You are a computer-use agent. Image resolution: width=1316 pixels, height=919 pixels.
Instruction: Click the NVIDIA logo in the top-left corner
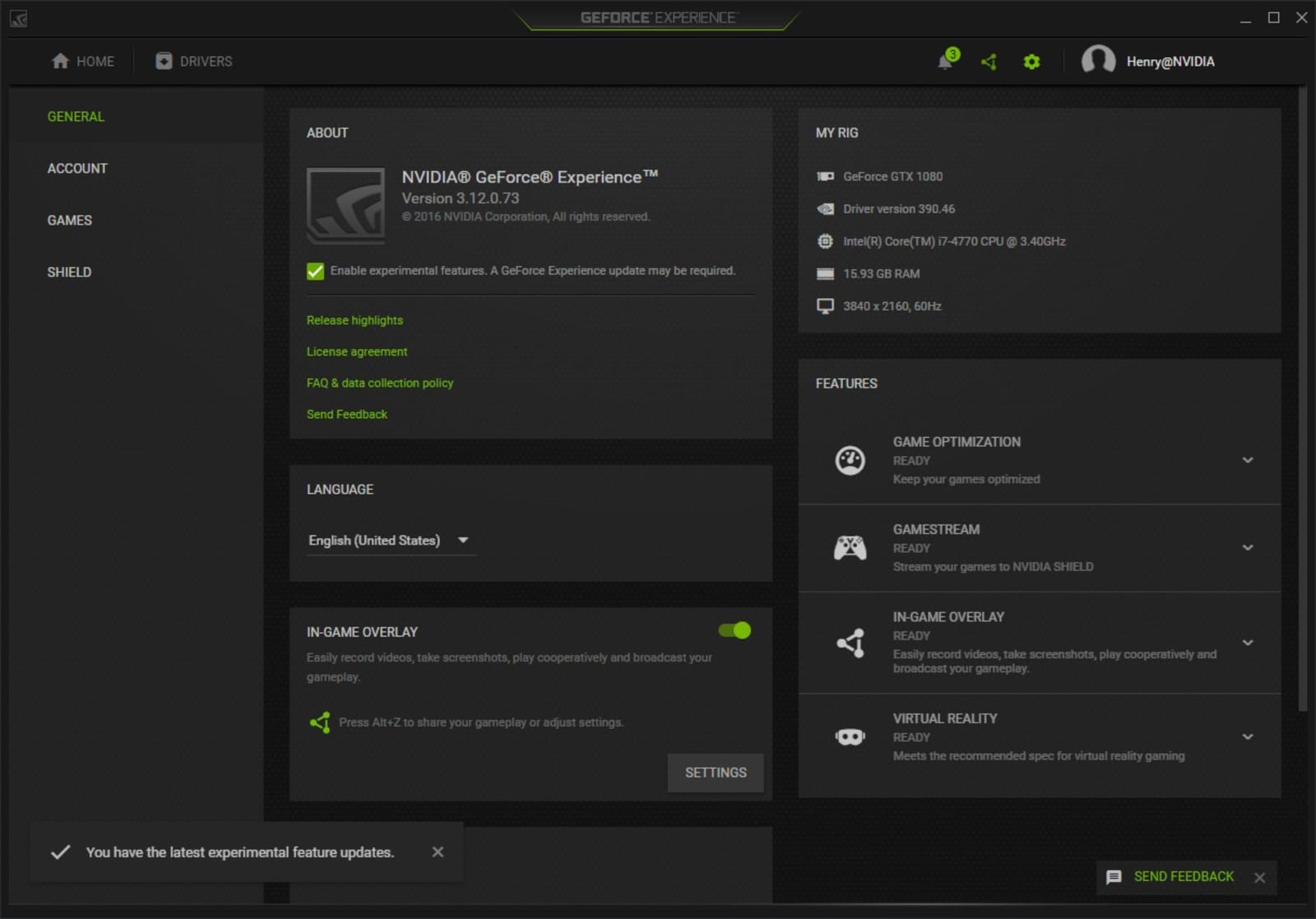pyautogui.click(x=18, y=17)
